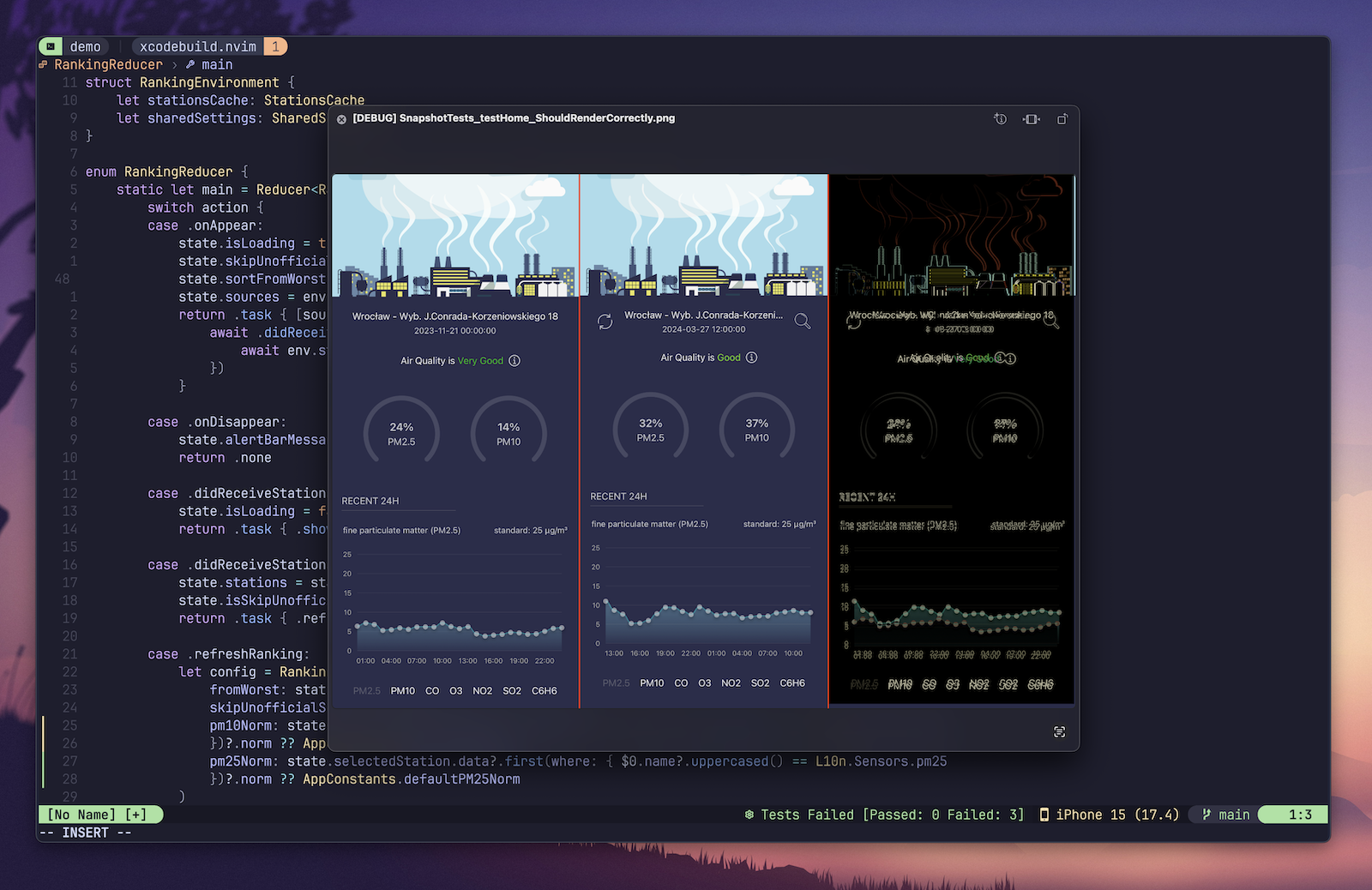Click the '-- INSERT --' mode text
Screen dimensions: 1372x890
(86, 833)
